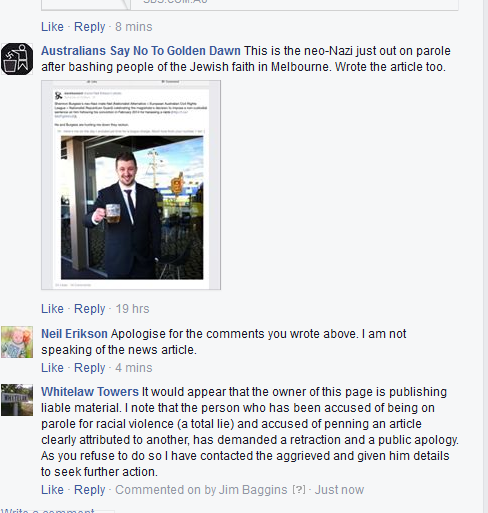Open Whitelaw Towers profile picture
Viewport: 488px width, 513px height.
[x=17, y=400]
